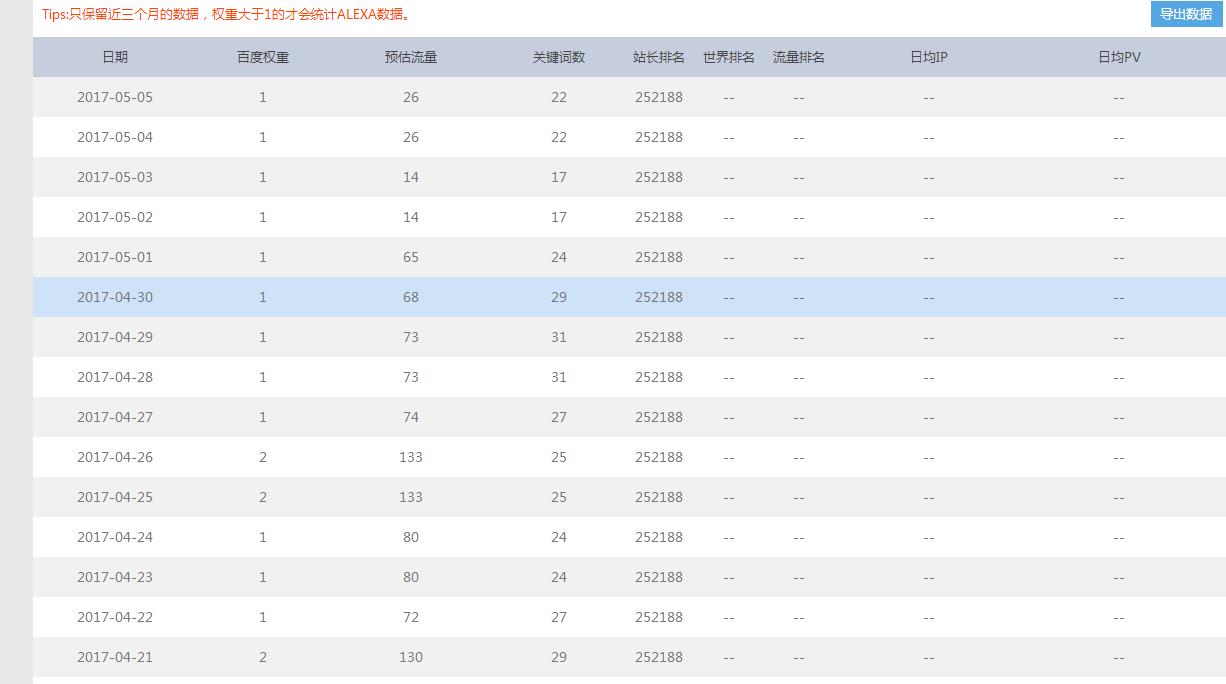Image resolution: width=1226 pixels, height=684 pixels.
Task: Click Baidu weight 2 in 2017-04-26 row
Action: point(263,457)
